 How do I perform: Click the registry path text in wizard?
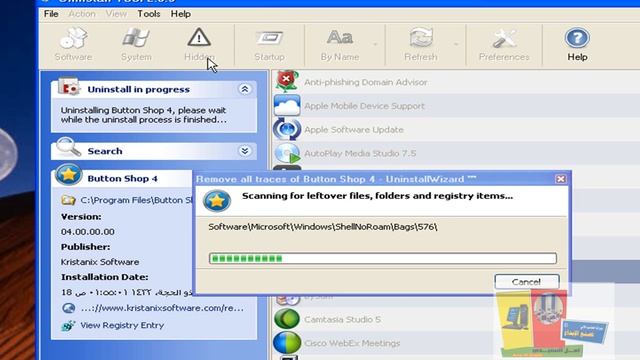(323, 227)
